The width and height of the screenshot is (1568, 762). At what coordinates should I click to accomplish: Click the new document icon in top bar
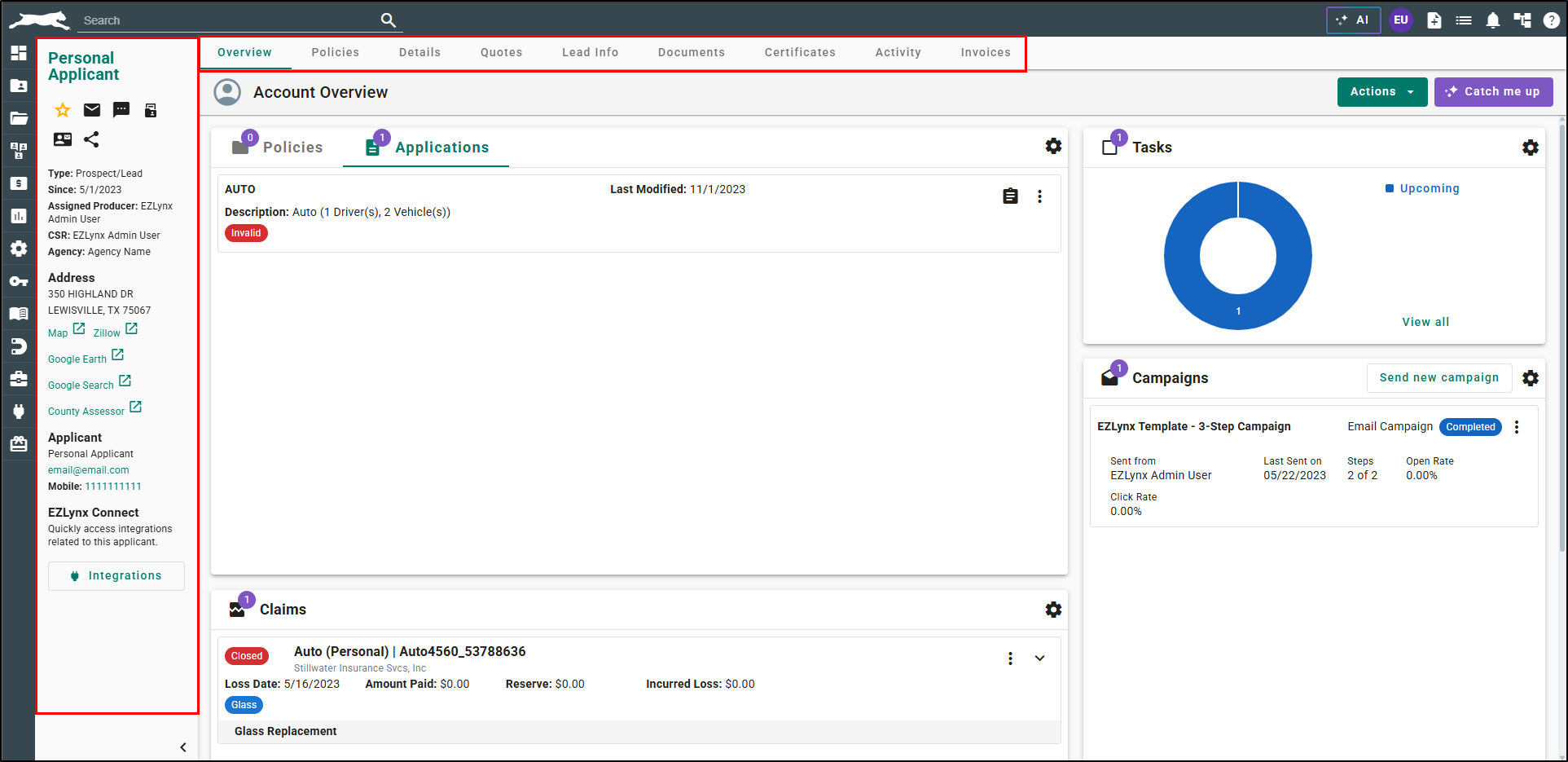(1434, 20)
